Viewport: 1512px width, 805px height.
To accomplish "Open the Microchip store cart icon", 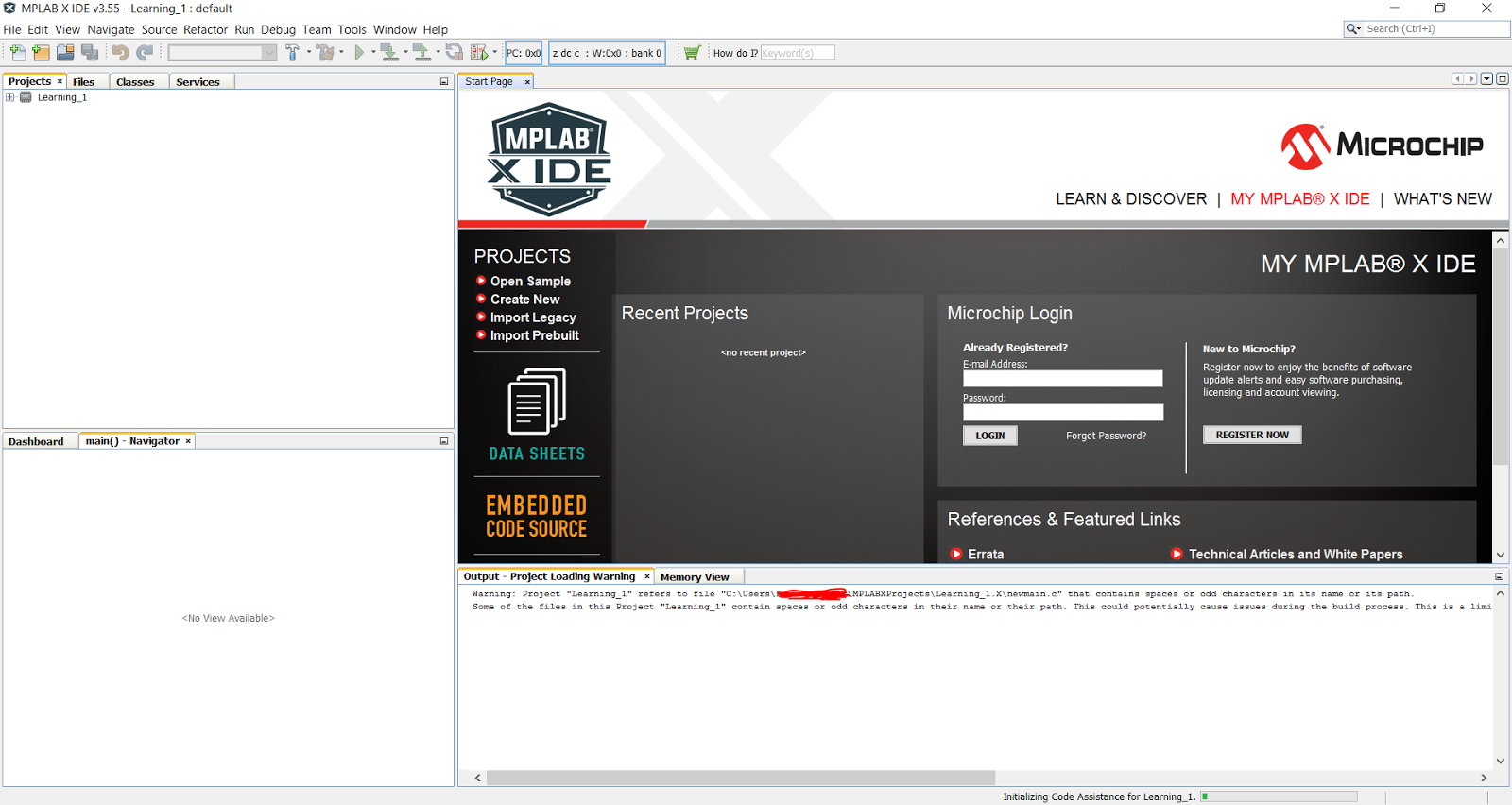I will 693,53.
